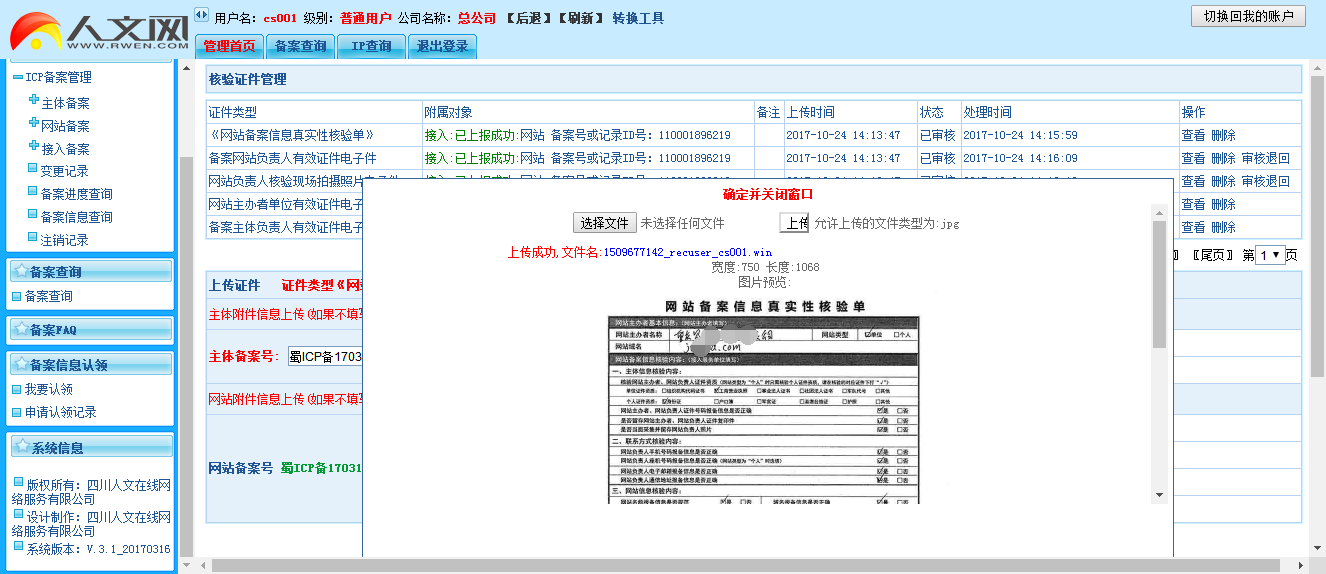The image size is (1326, 574).
Task: Click the popup's scroll down arrow
Action: [x=1159, y=495]
